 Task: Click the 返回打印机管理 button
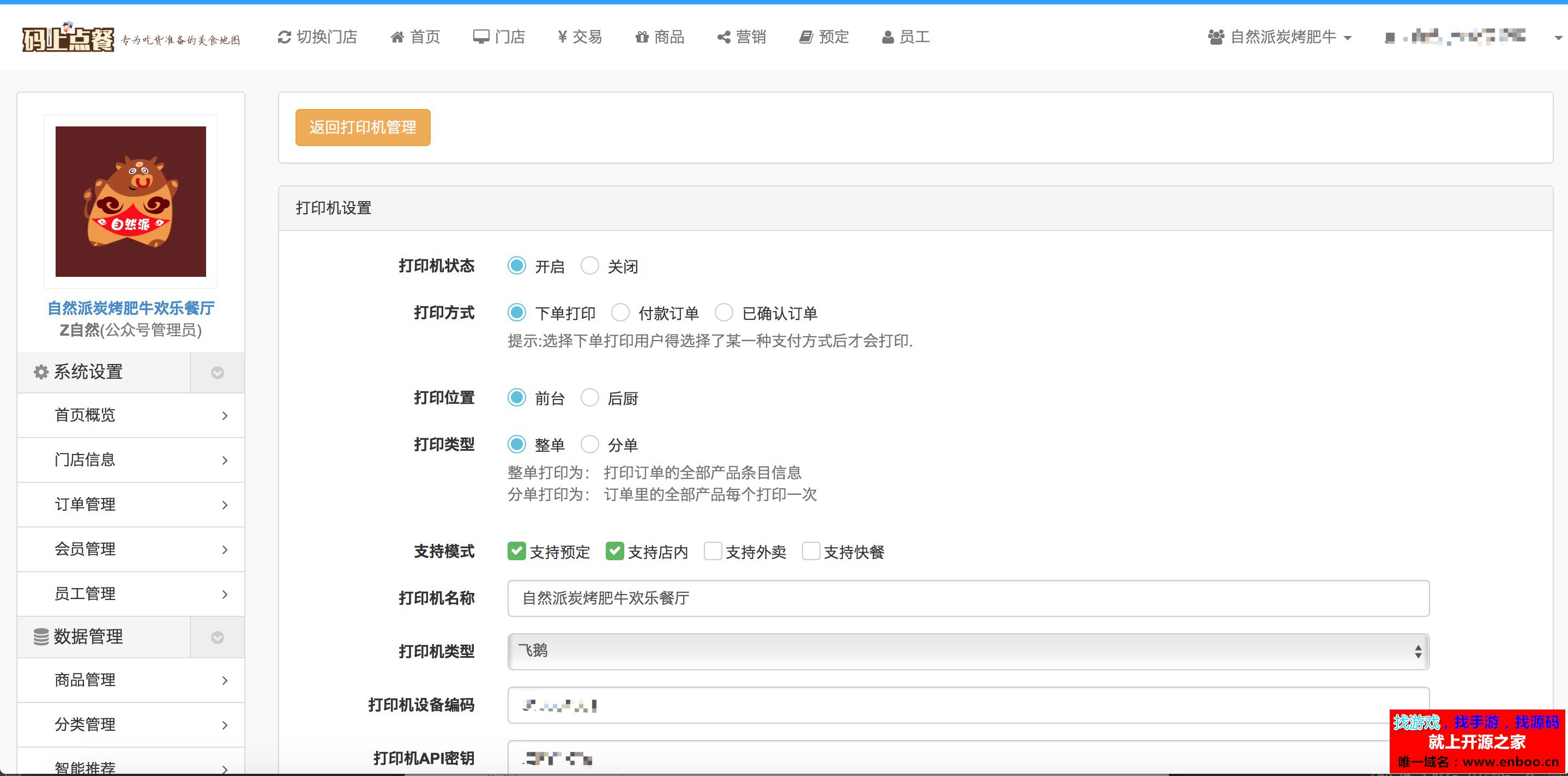(x=363, y=127)
